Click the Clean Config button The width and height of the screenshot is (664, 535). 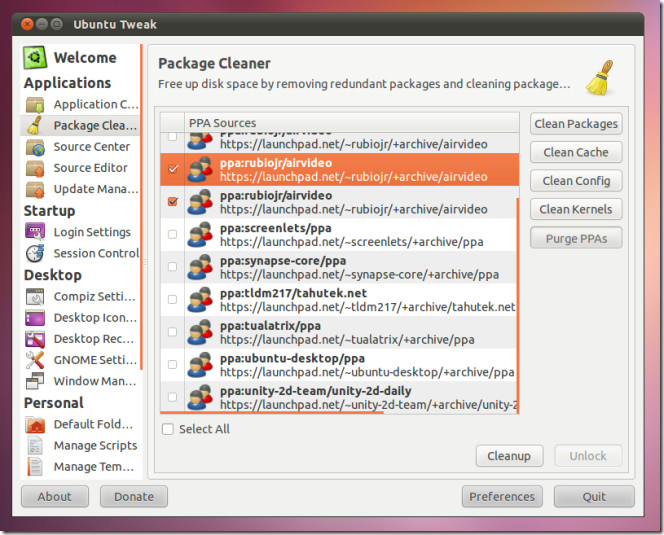(576, 181)
